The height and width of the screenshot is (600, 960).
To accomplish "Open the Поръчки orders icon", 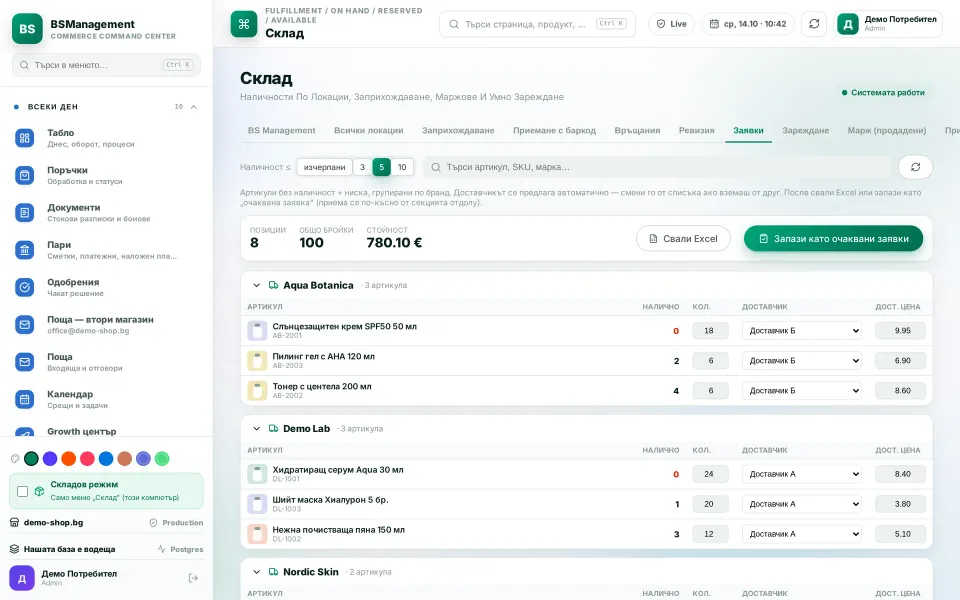I will pos(24,175).
